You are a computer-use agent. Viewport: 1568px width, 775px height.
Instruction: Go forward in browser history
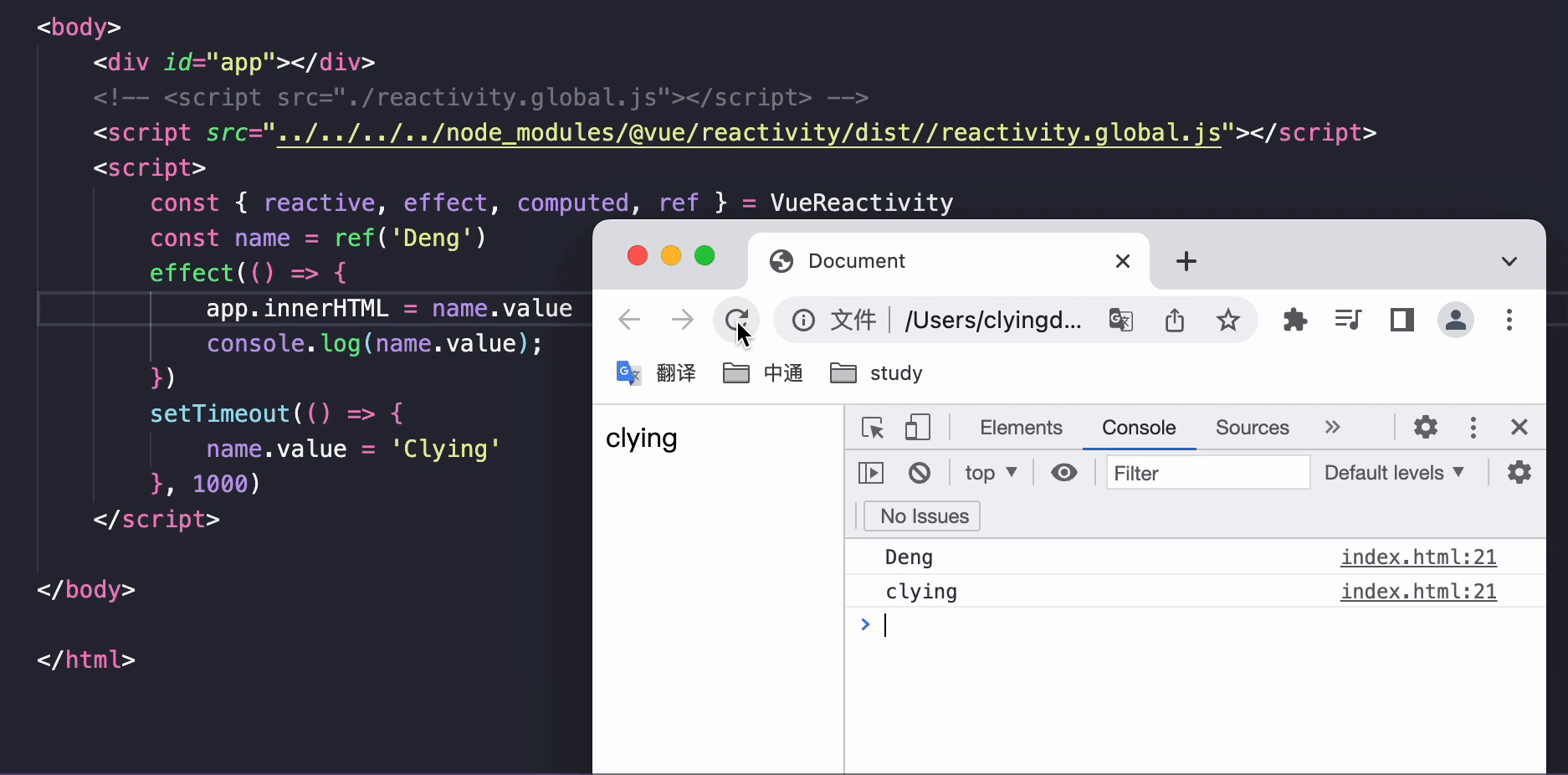point(683,320)
